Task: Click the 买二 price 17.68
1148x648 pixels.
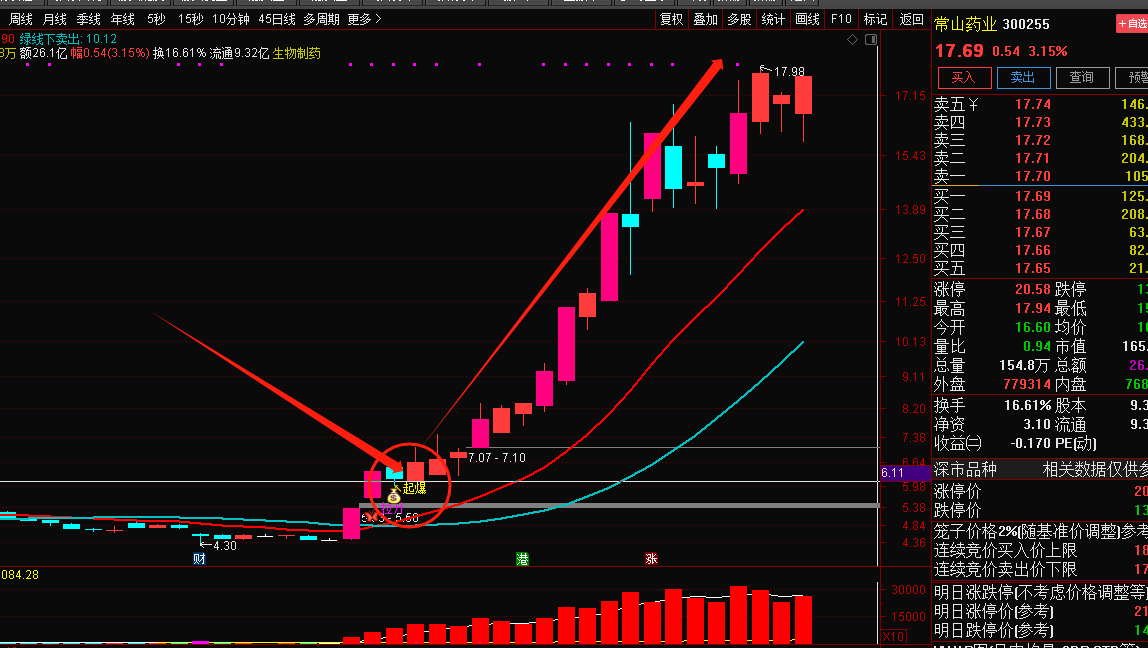Action: tap(1032, 215)
